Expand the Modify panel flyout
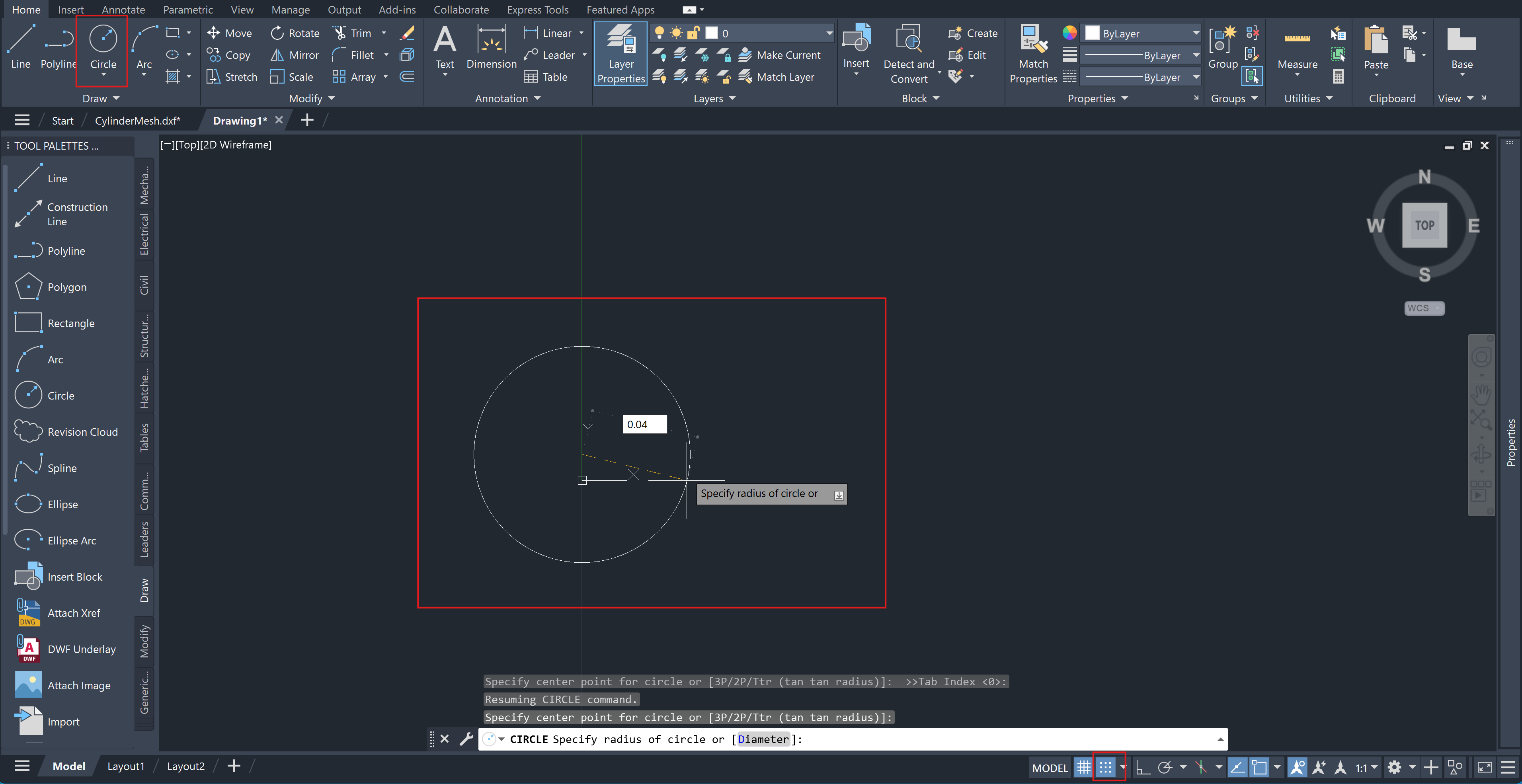The height and width of the screenshot is (784, 1522). (311, 98)
